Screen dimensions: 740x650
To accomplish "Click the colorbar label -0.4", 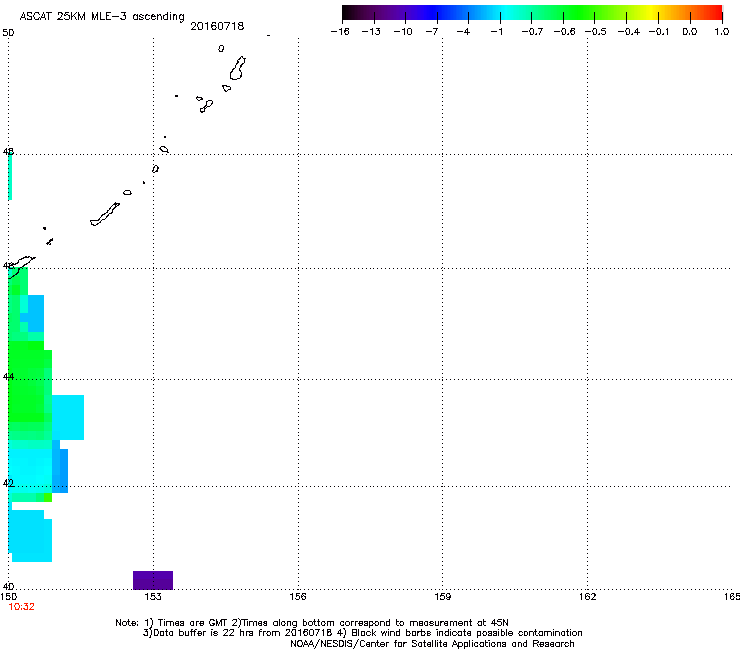I will tap(629, 32).
